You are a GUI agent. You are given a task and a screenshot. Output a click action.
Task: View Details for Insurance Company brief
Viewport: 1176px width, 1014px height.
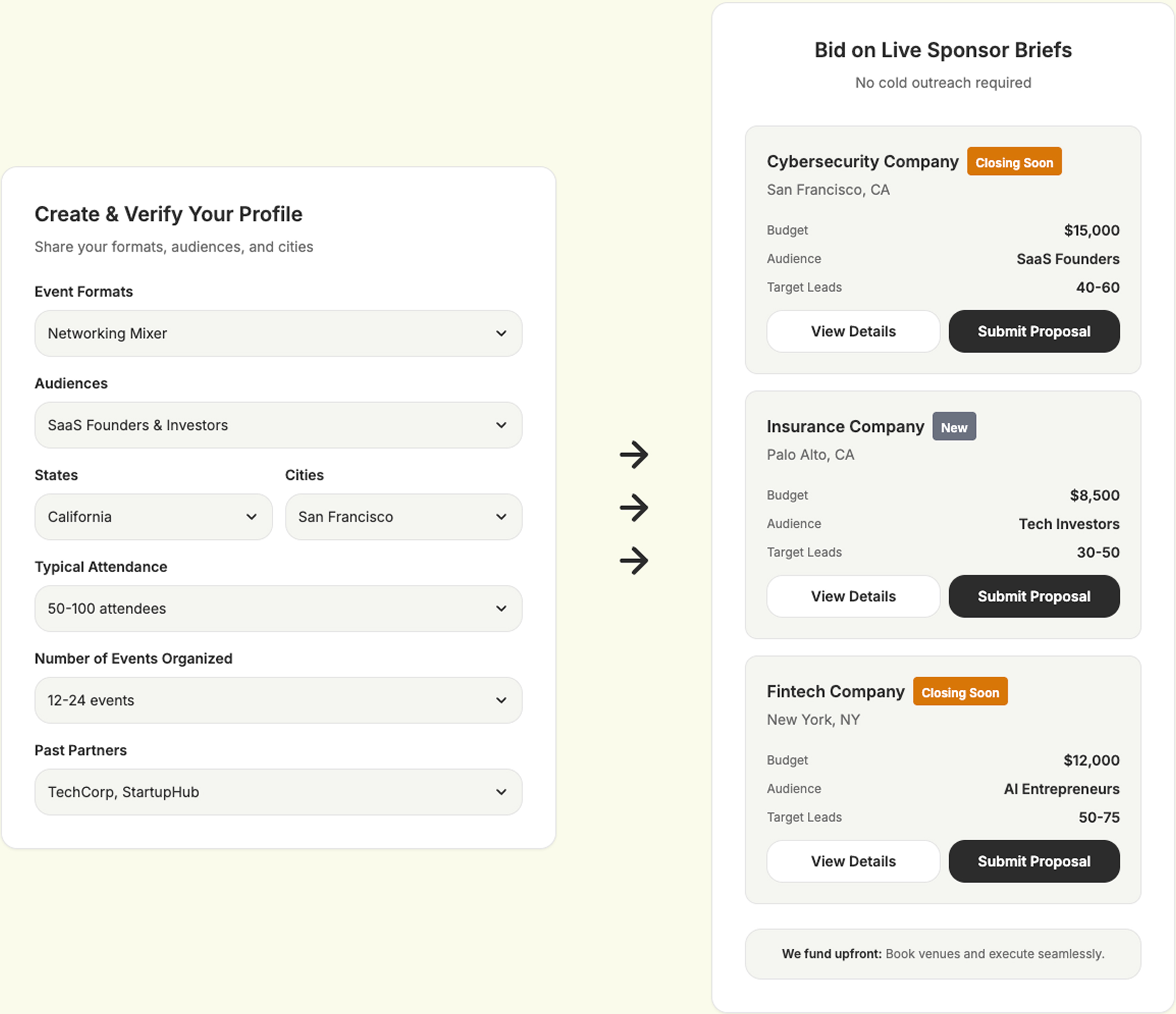853,596
